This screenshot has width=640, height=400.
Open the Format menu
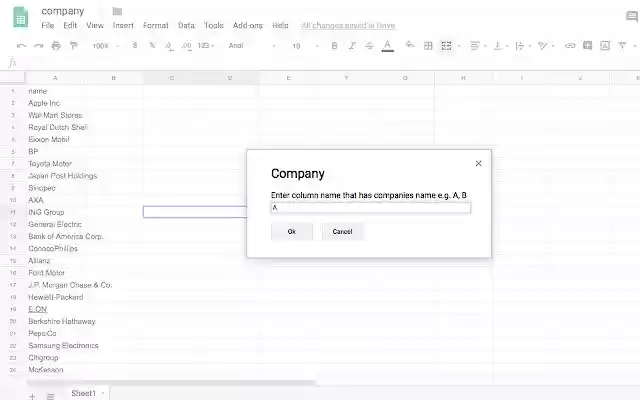tap(156, 25)
